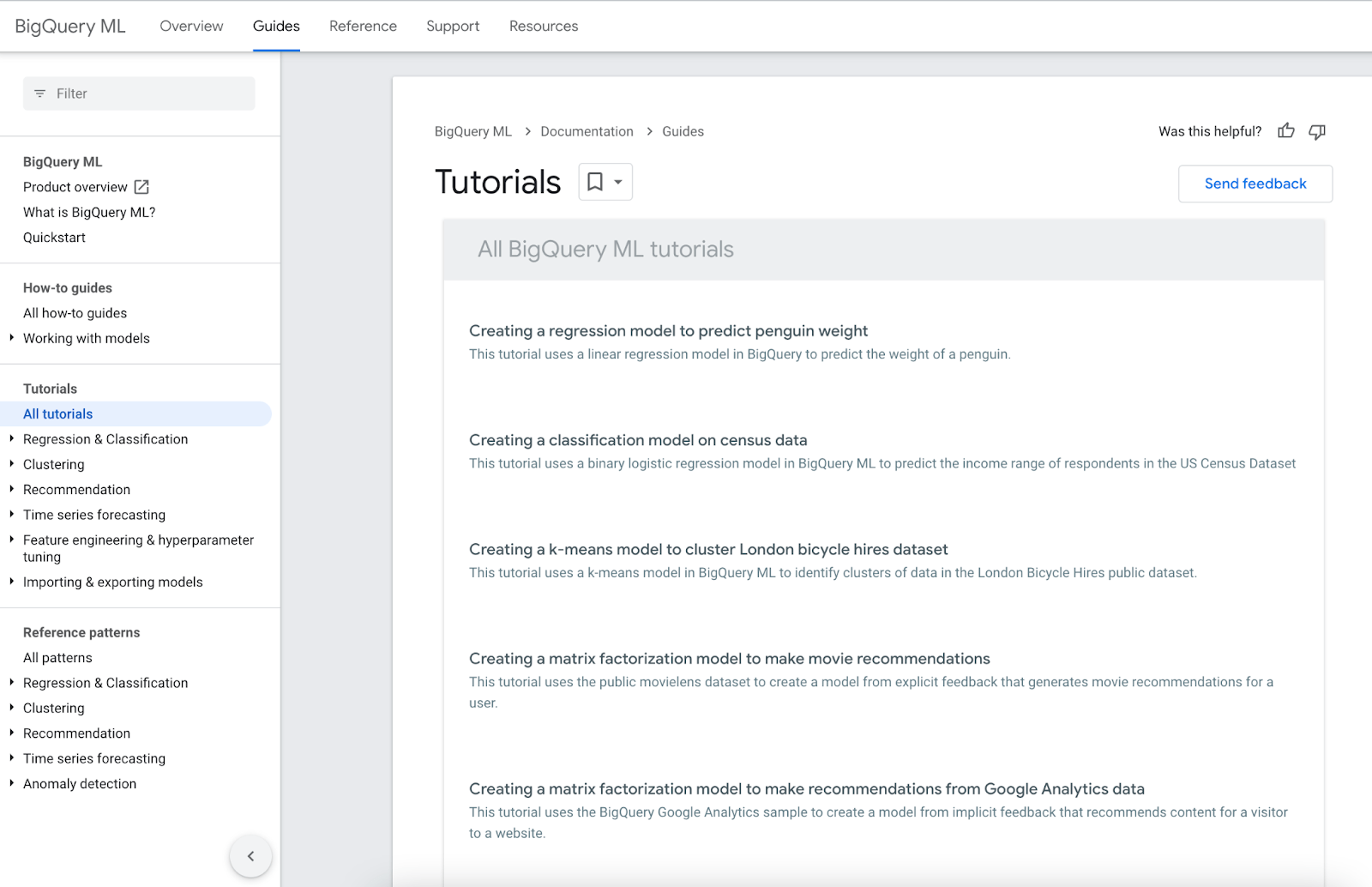This screenshot has width=1372, height=887.
Task: Click the thumbs up helpful icon
Action: point(1286,131)
